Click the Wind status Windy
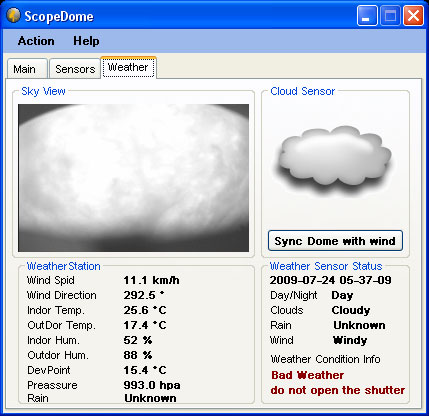This screenshot has width=429, height=416. coord(350,340)
